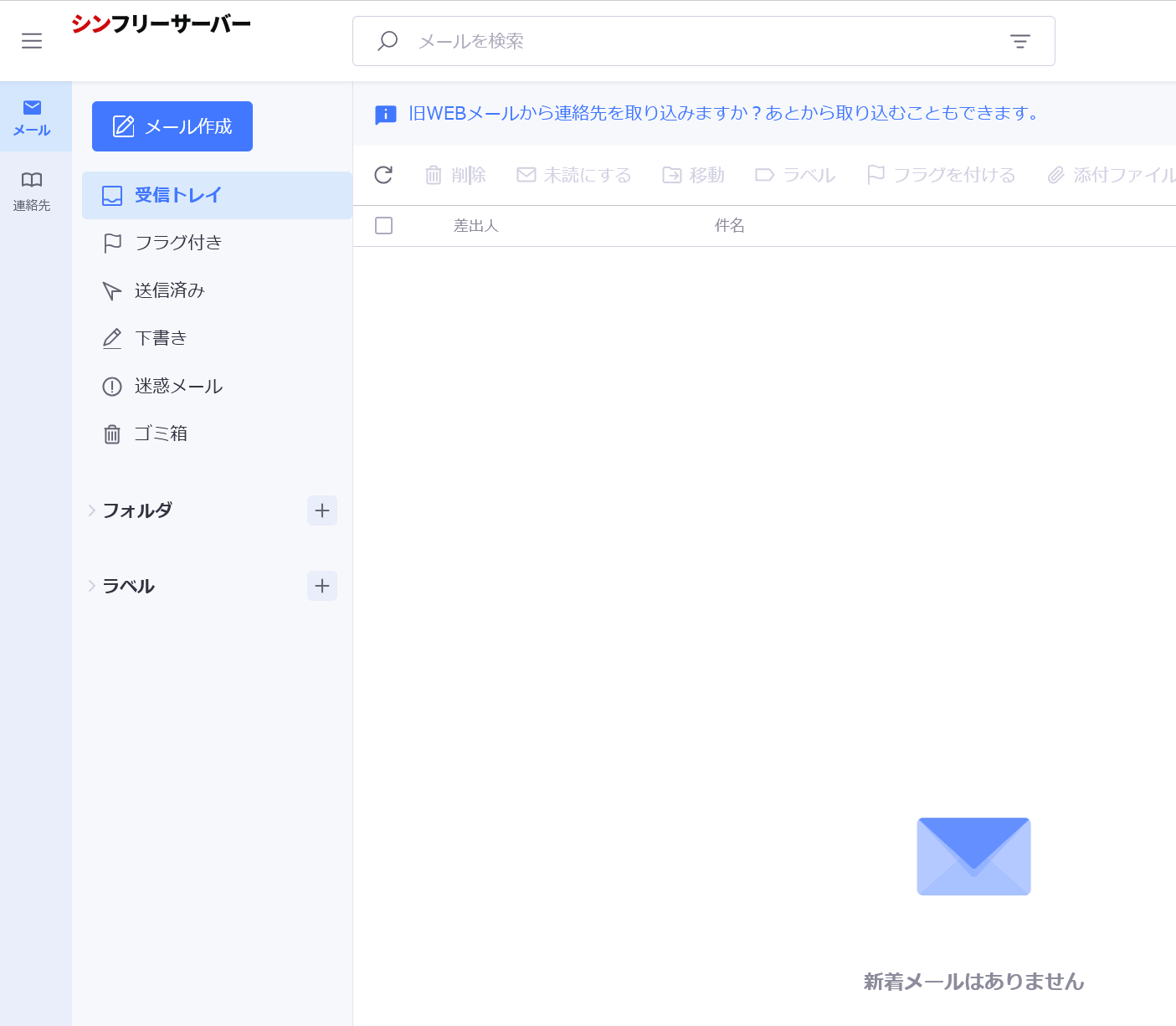1176x1026 pixels.
Task: Expand the ラベル section chevron
Action: click(91, 586)
